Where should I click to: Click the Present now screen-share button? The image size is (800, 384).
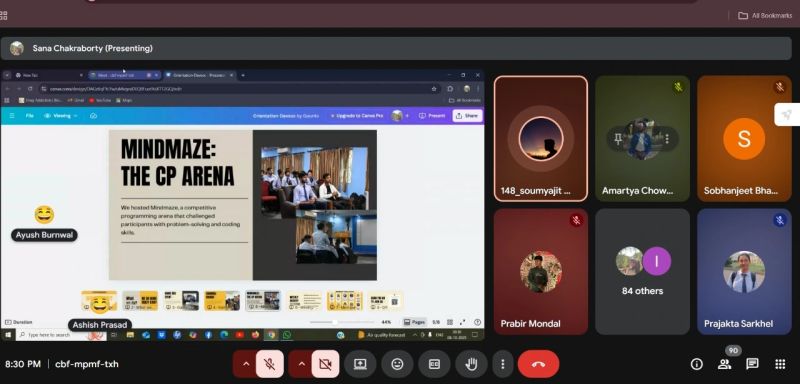pos(360,364)
